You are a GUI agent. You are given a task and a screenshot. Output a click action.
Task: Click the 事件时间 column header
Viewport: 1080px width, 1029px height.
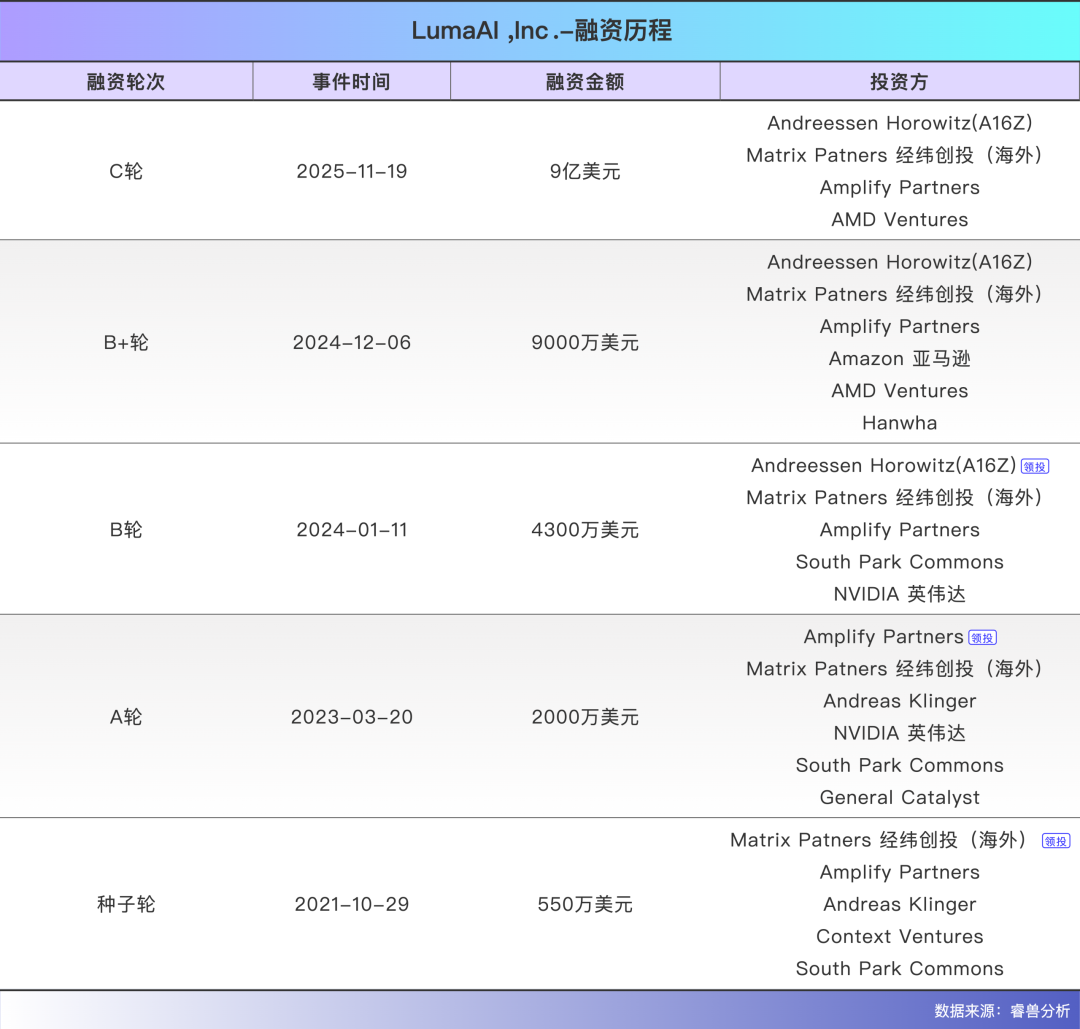point(351,81)
